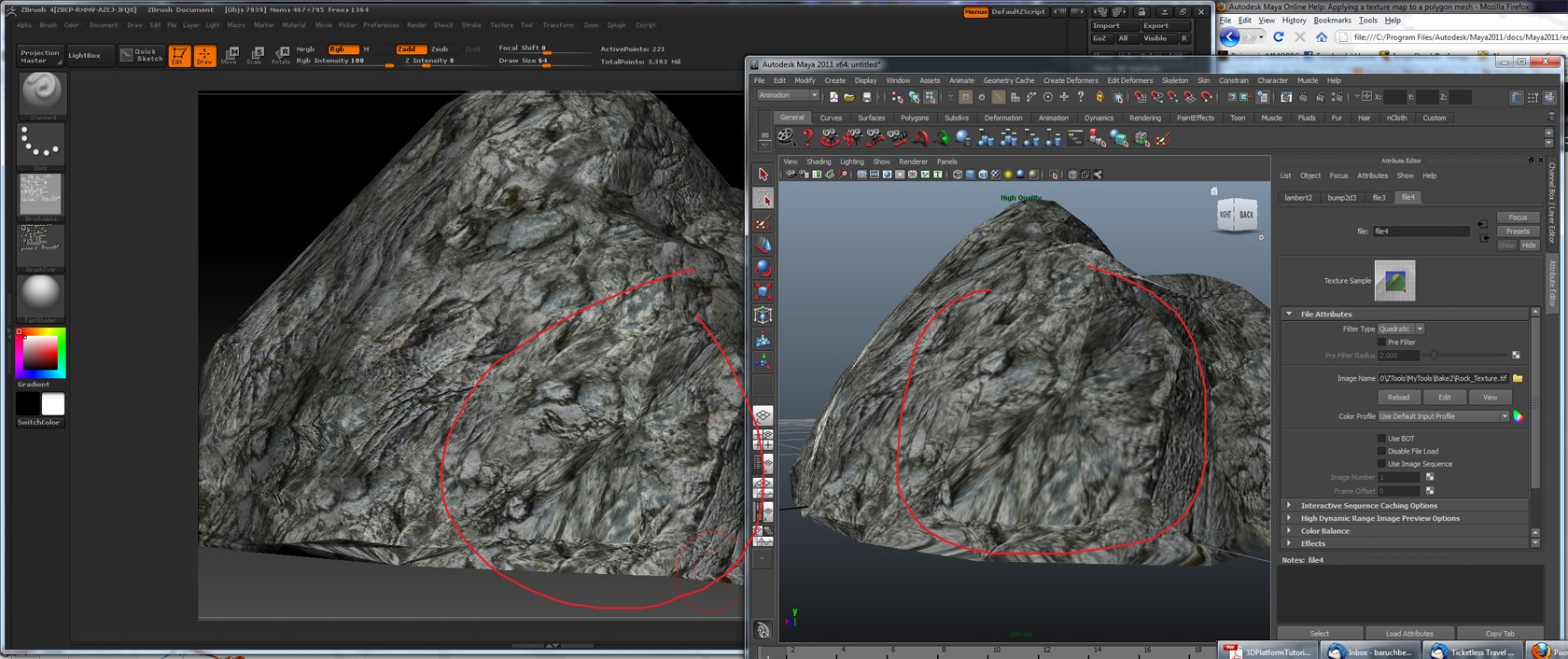The height and width of the screenshot is (659, 1568).
Task: Click the Presets button in Attribute Editor
Action: tap(1518, 231)
